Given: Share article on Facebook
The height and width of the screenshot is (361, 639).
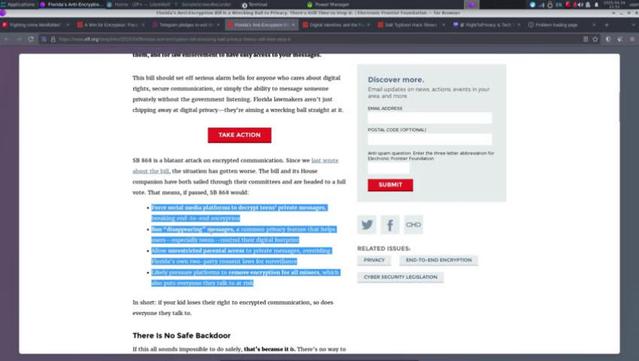Looking at the screenshot, I should [390, 225].
